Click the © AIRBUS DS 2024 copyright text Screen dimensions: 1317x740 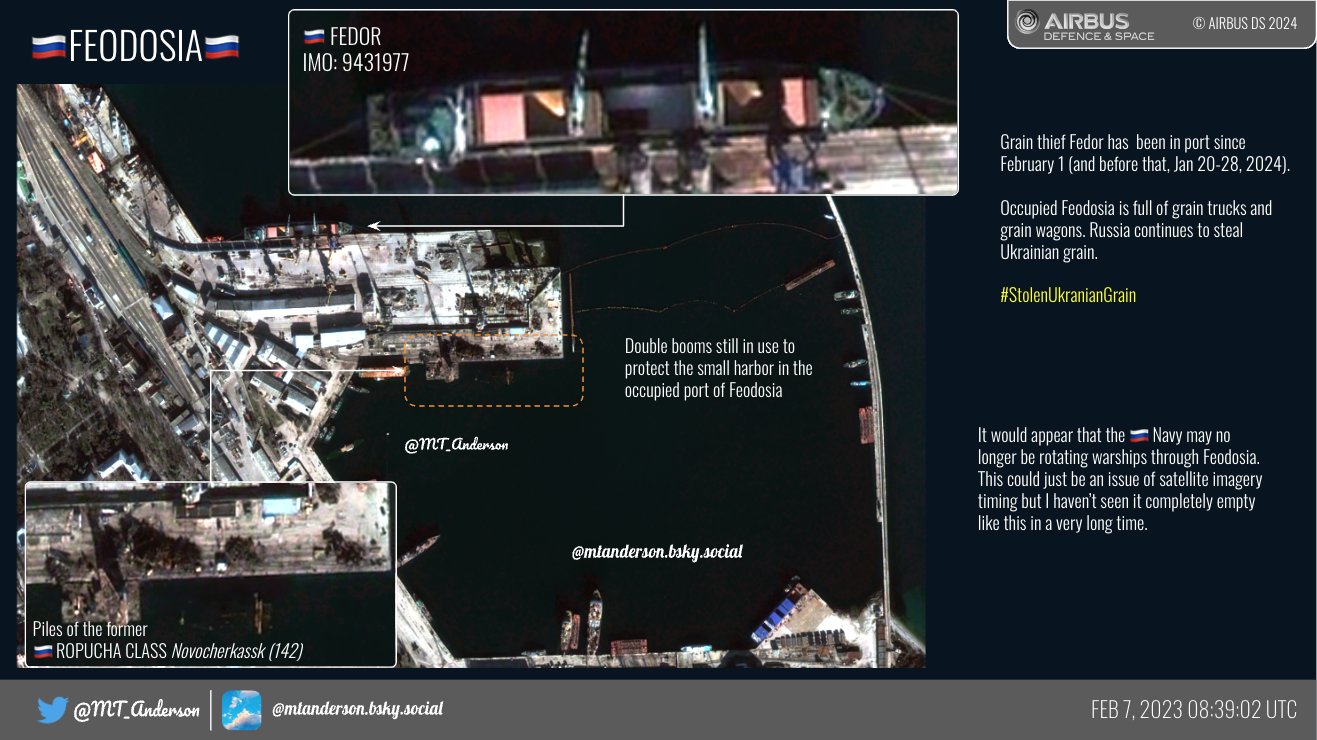click(x=1244, y=24)
